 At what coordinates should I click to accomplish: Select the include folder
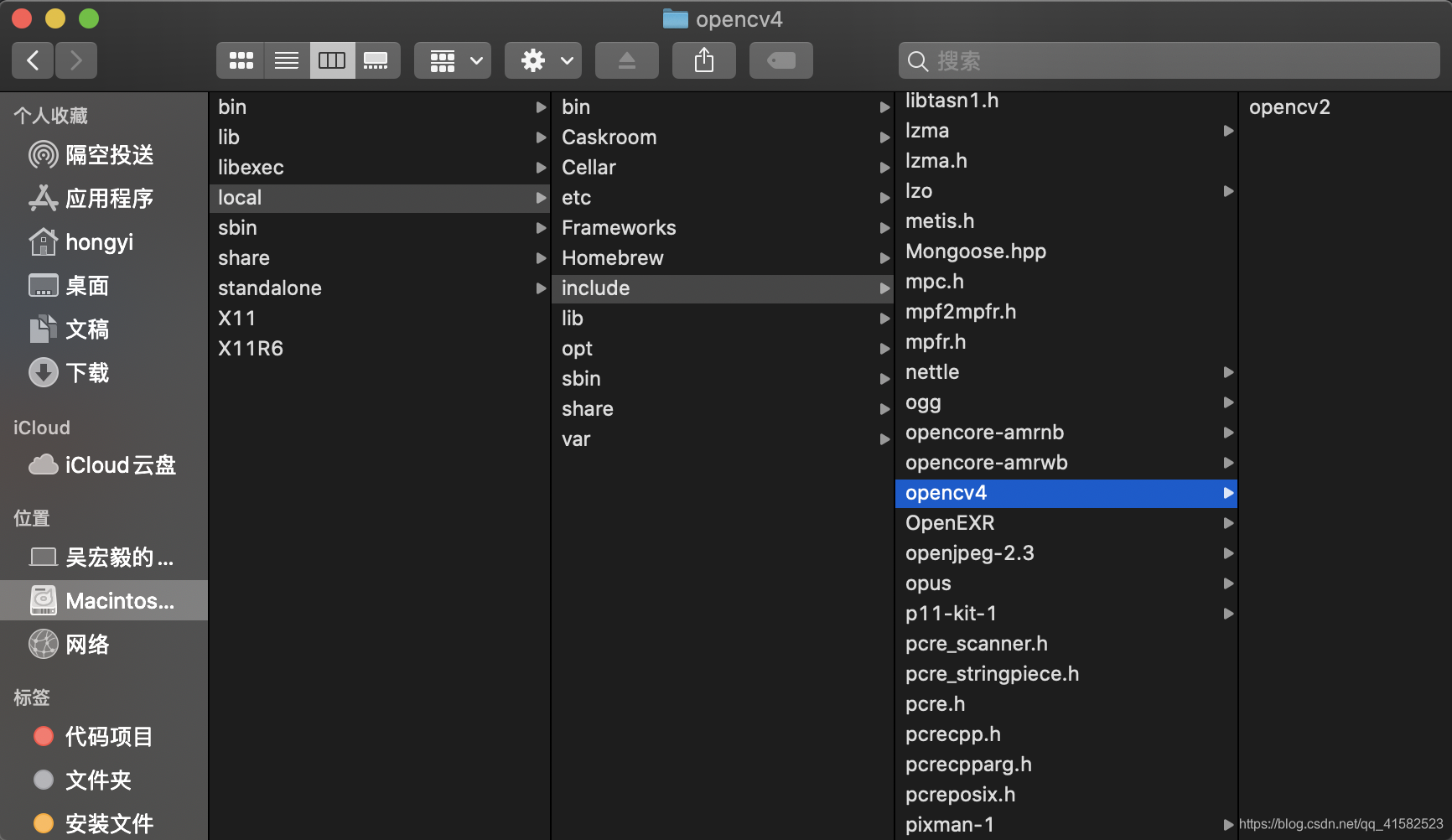tap(723, 288)
